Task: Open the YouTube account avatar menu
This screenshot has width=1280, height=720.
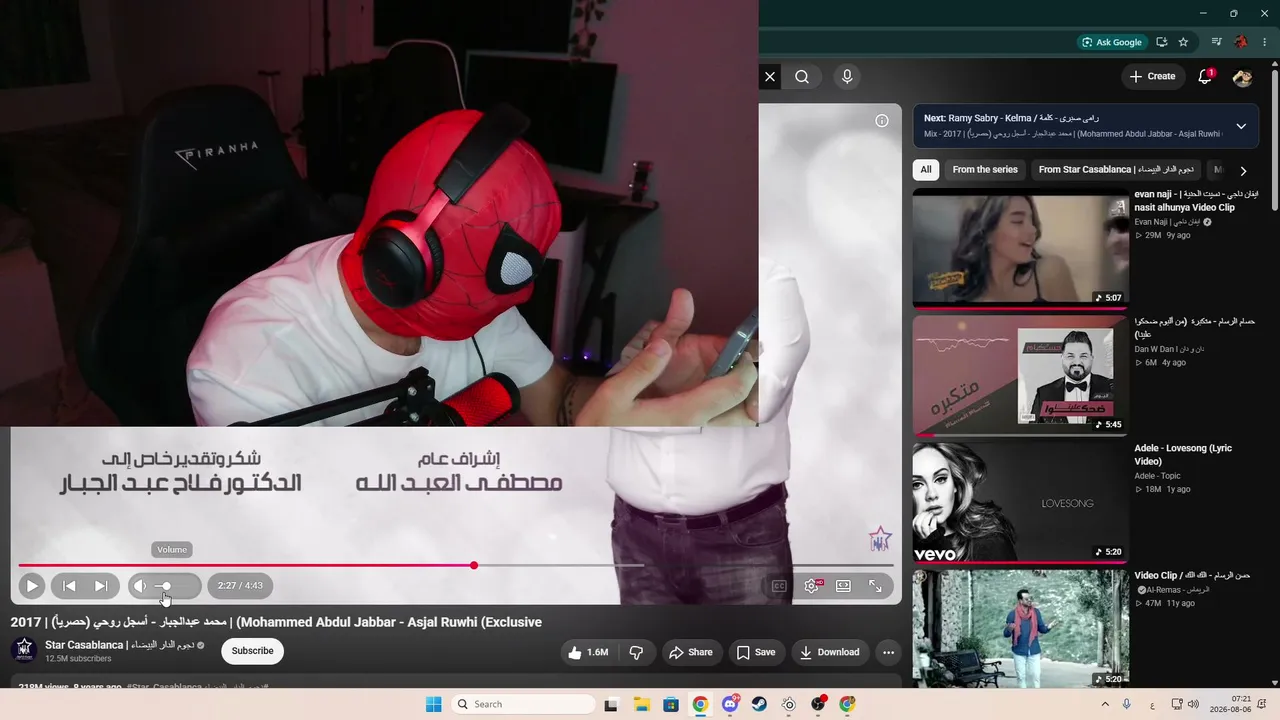Action: [x=1243, y=77]
